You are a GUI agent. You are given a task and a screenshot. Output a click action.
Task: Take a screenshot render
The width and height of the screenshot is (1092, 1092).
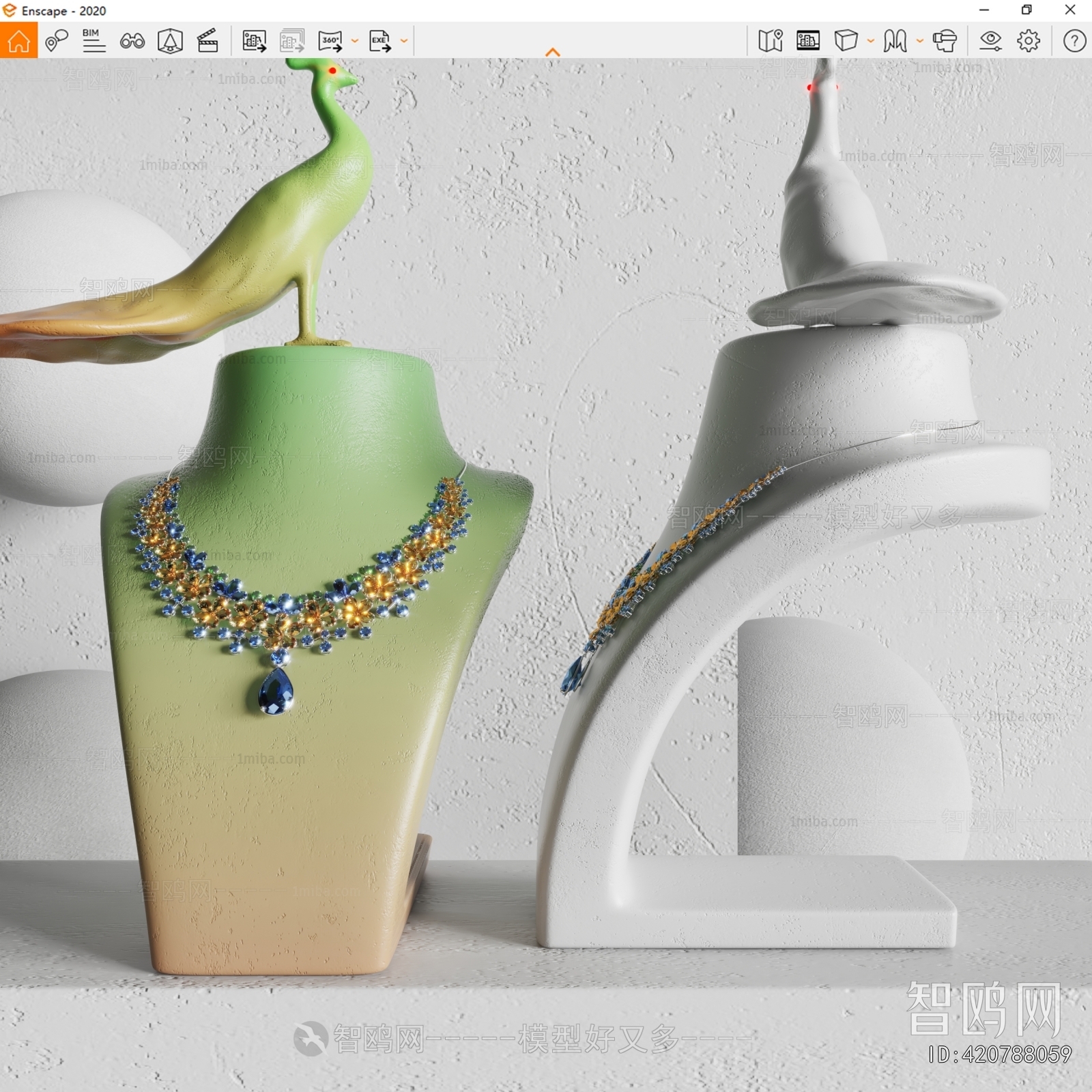pyautogui.click(x=254, y=41)
